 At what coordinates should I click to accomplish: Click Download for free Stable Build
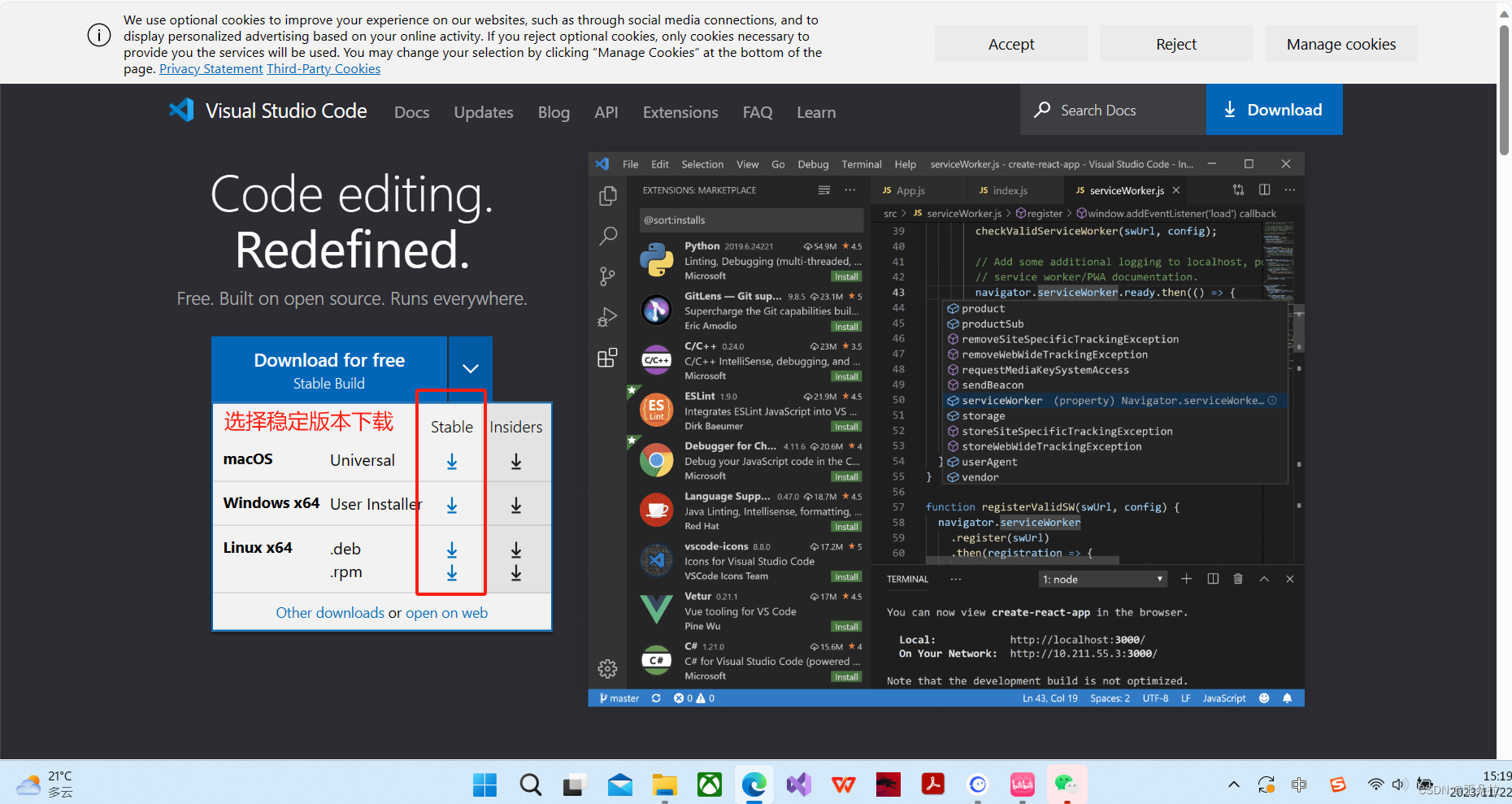click(329, 370)
